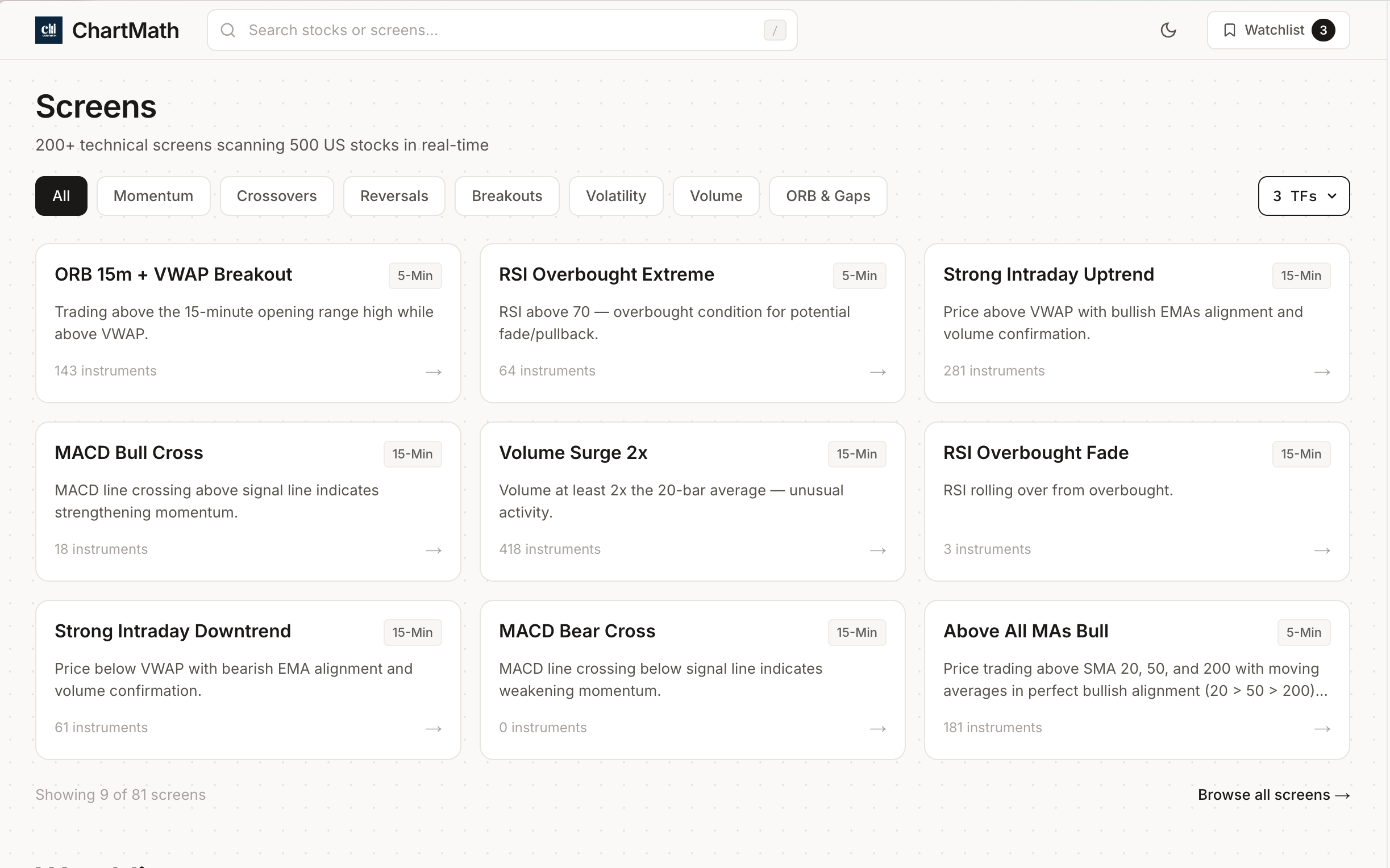The image size is (1390, 868).
Task: Click the arrow on the MACD Bear Cross card
Action: (877, 729)
